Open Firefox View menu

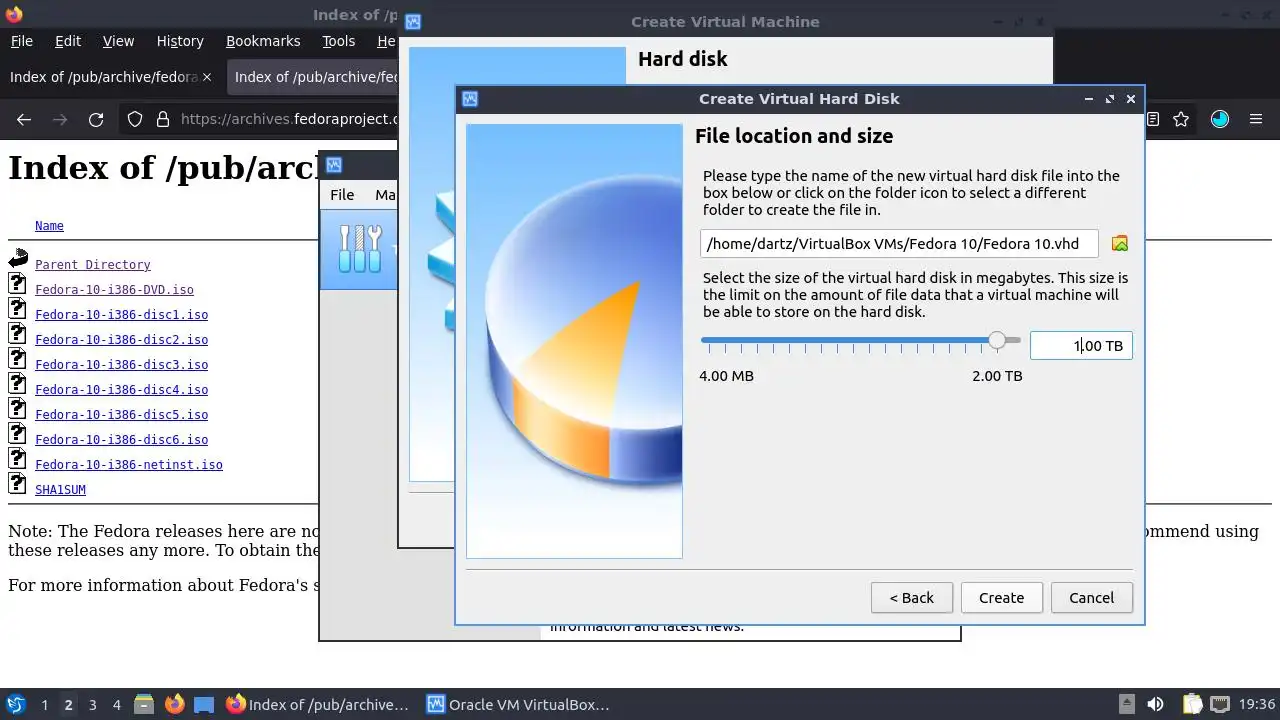(118, 41)
